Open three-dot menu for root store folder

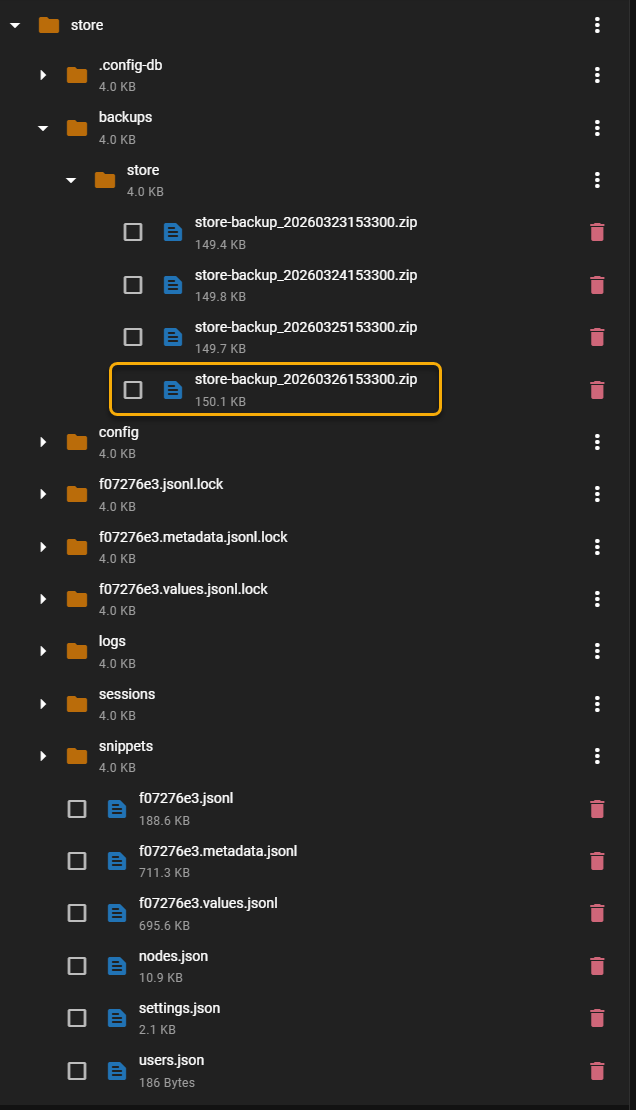click(x=597, y=25)
